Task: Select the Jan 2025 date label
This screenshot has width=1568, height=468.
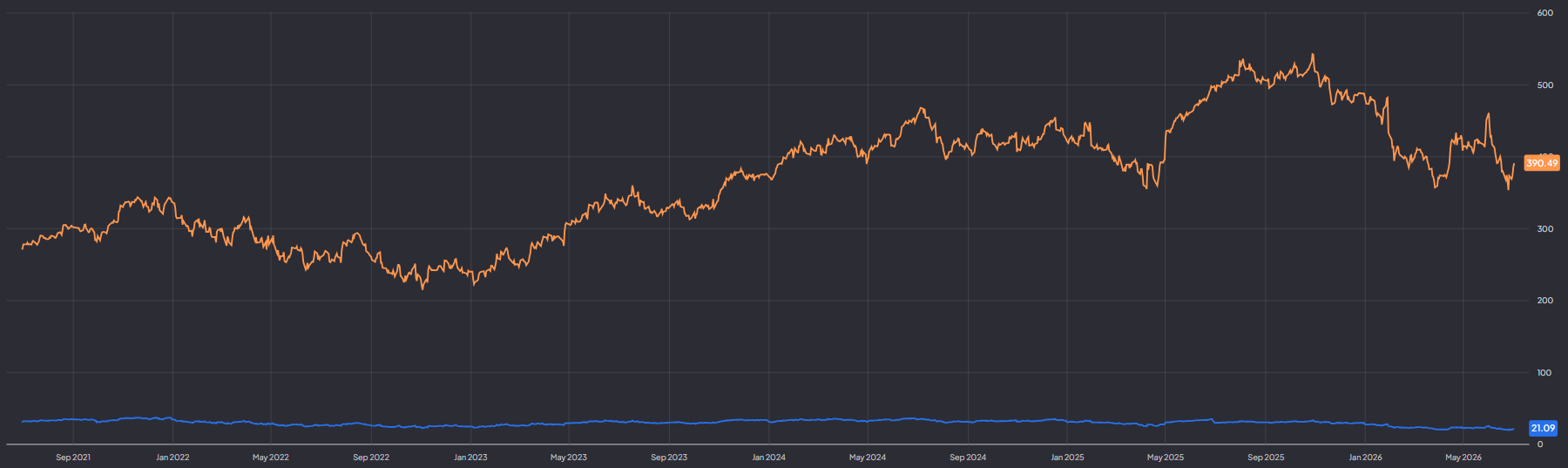Action: coord(1067,458)
